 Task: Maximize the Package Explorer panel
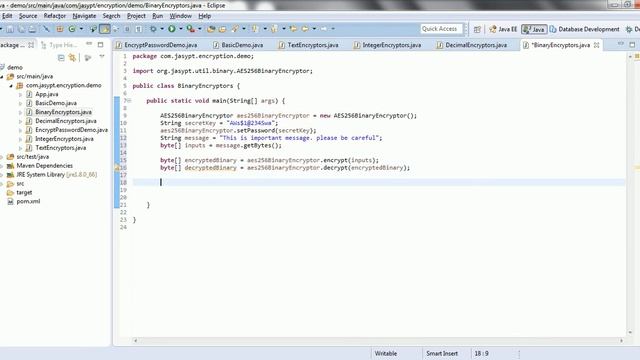(x=100, y=44)
